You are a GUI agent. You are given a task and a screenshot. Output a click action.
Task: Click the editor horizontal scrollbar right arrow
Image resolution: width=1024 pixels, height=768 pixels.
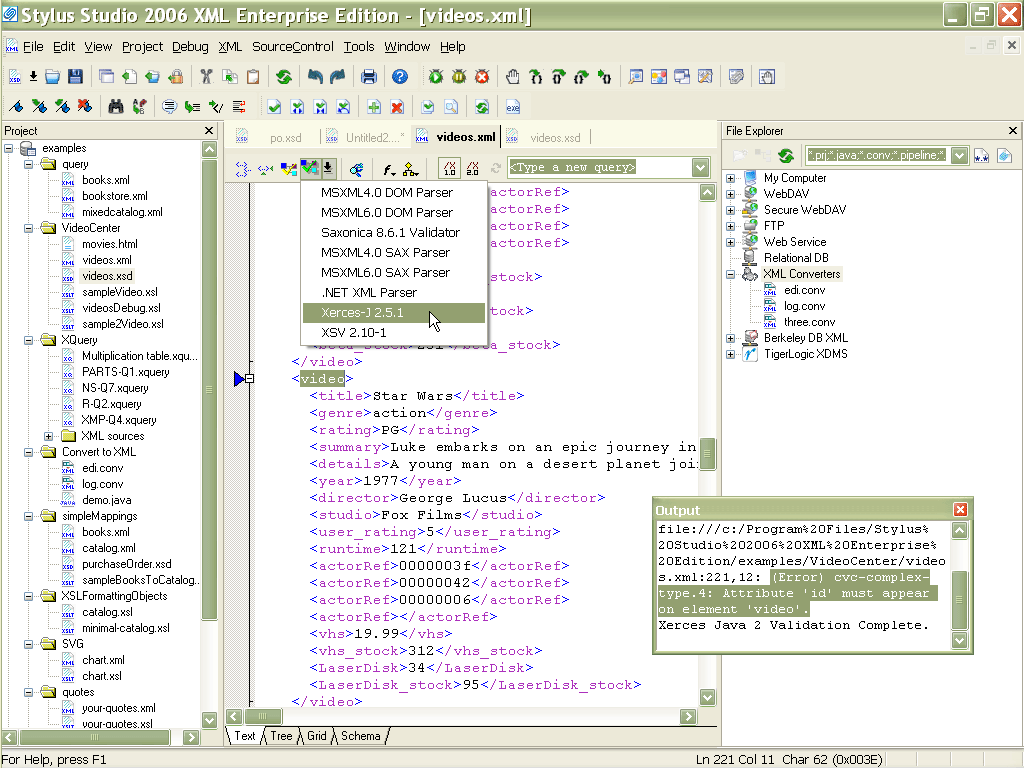click(x=688, y=716)
